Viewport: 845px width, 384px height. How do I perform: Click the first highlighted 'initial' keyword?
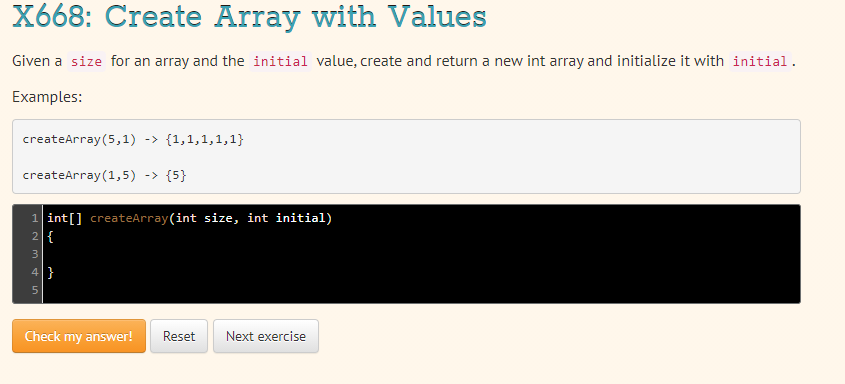point(280,61)
